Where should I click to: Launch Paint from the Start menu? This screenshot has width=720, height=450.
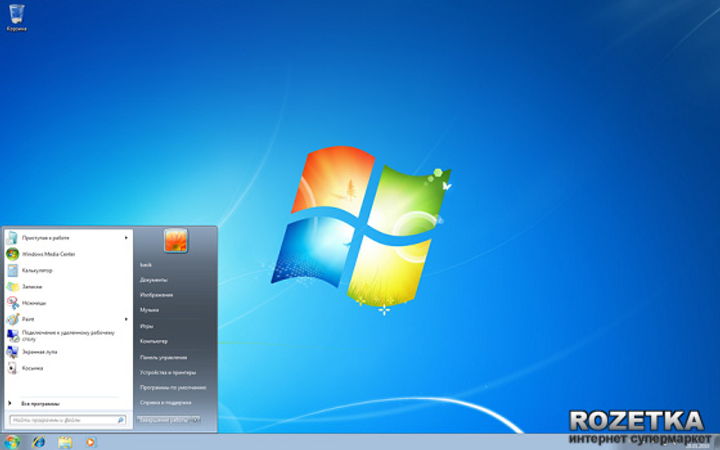[68, 319]
